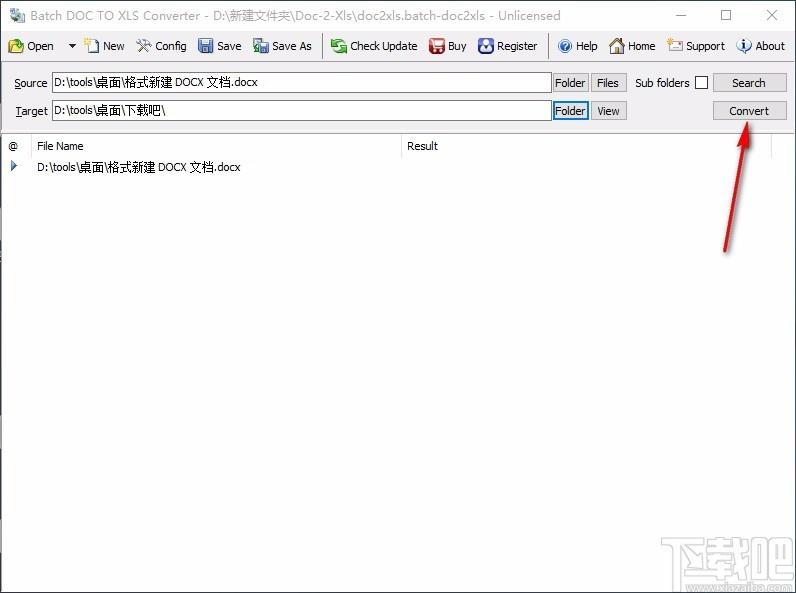The height and width of the screenshot is (593, 796).
Task: Click the View button for Target
Action: tap(608, 111)
